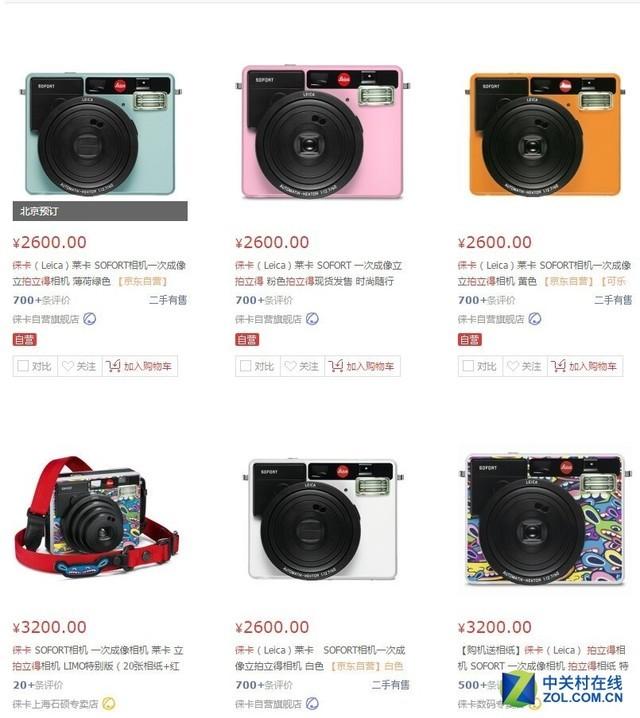This screenshot has width=640, height=718.
Task: Open the 700+ reviews link for the orange camera
Action: [x=486, y=300]
